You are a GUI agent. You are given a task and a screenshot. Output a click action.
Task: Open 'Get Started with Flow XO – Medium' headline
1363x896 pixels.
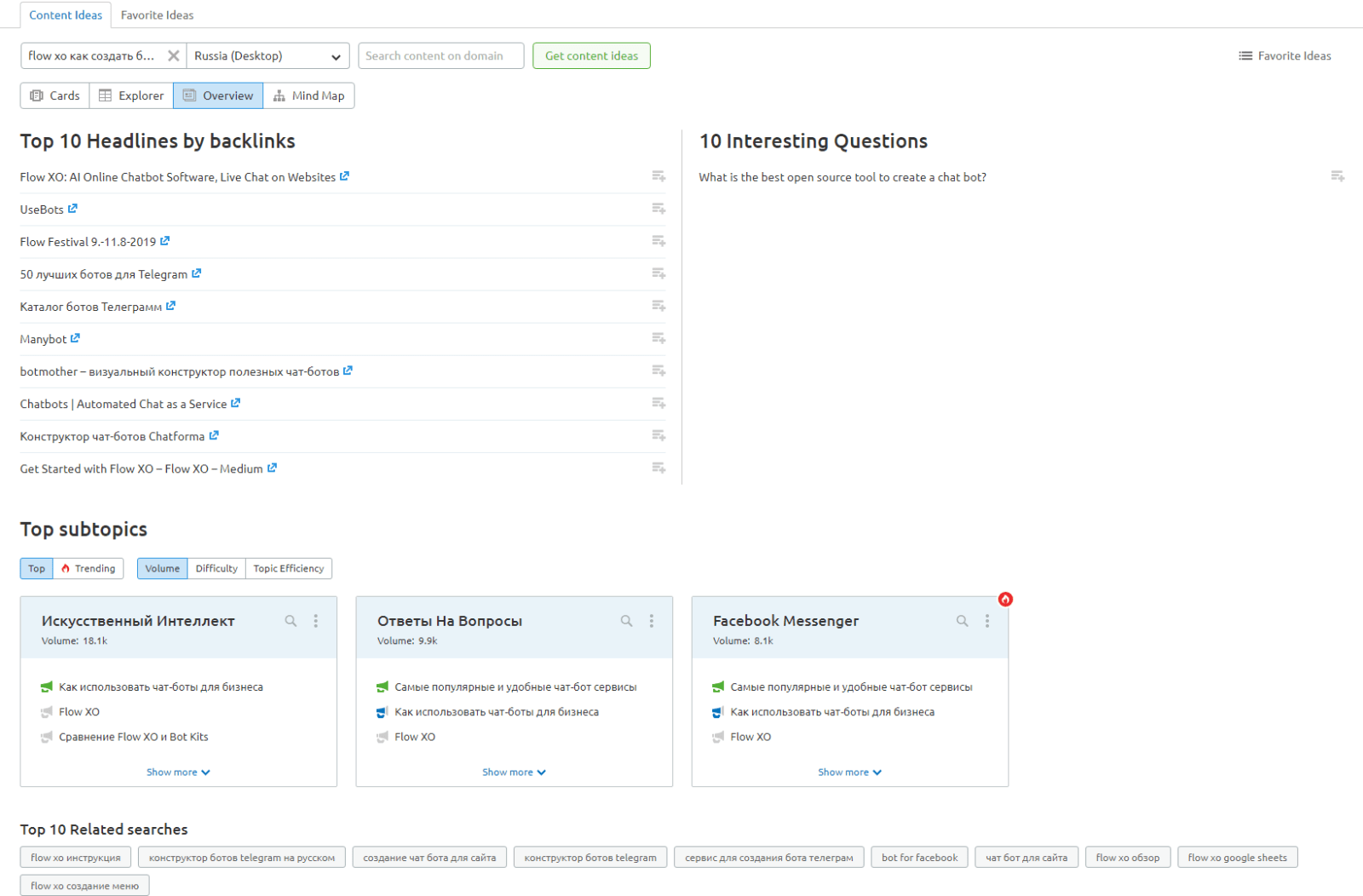point(141,468)
